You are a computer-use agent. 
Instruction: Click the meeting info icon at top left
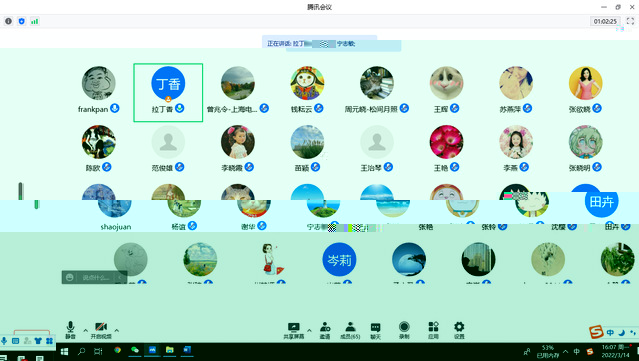coord(9,21)
